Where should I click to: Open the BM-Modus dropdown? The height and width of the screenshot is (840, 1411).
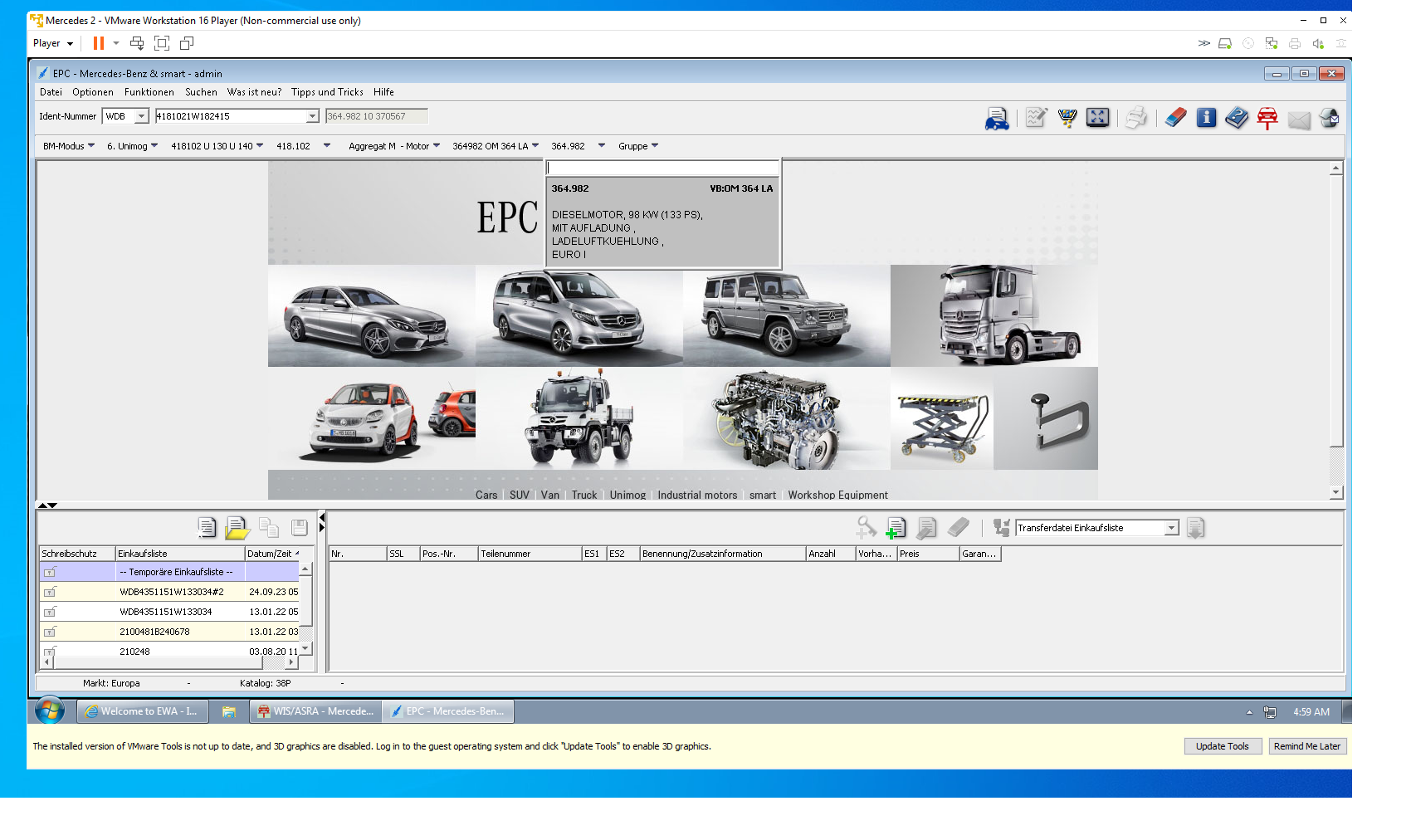(68, 146)
